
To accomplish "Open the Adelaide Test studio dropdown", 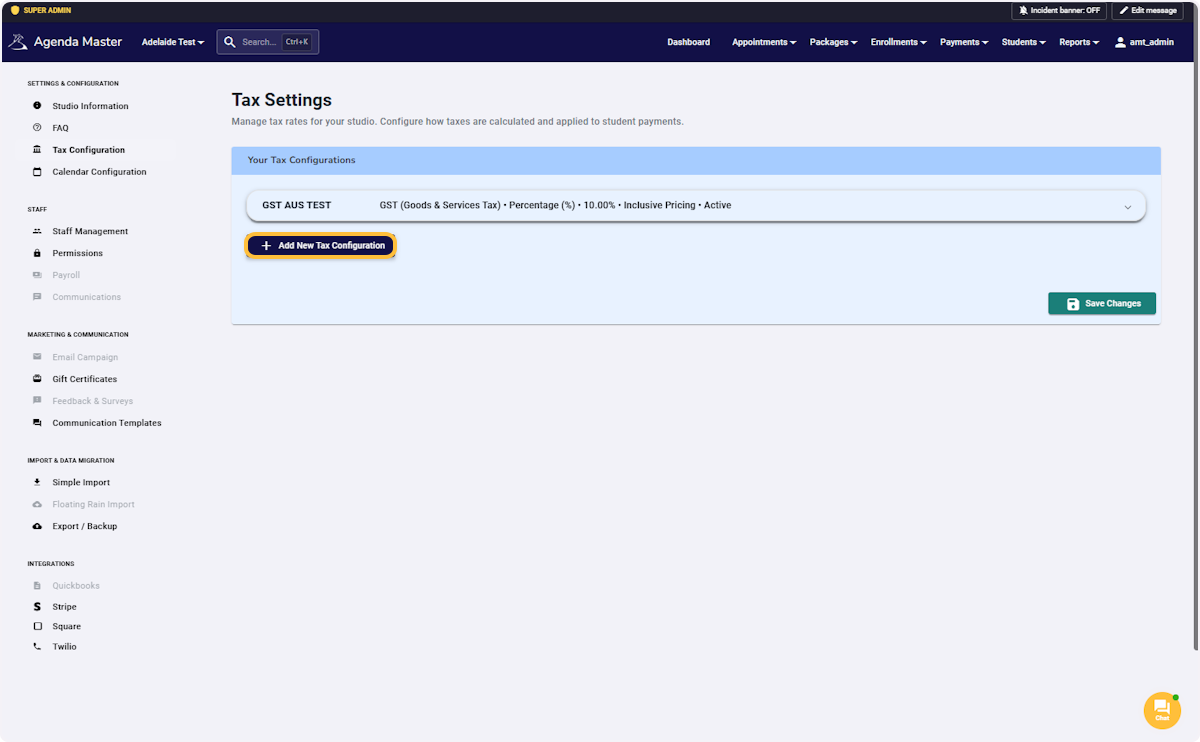I will pos(173,42).
